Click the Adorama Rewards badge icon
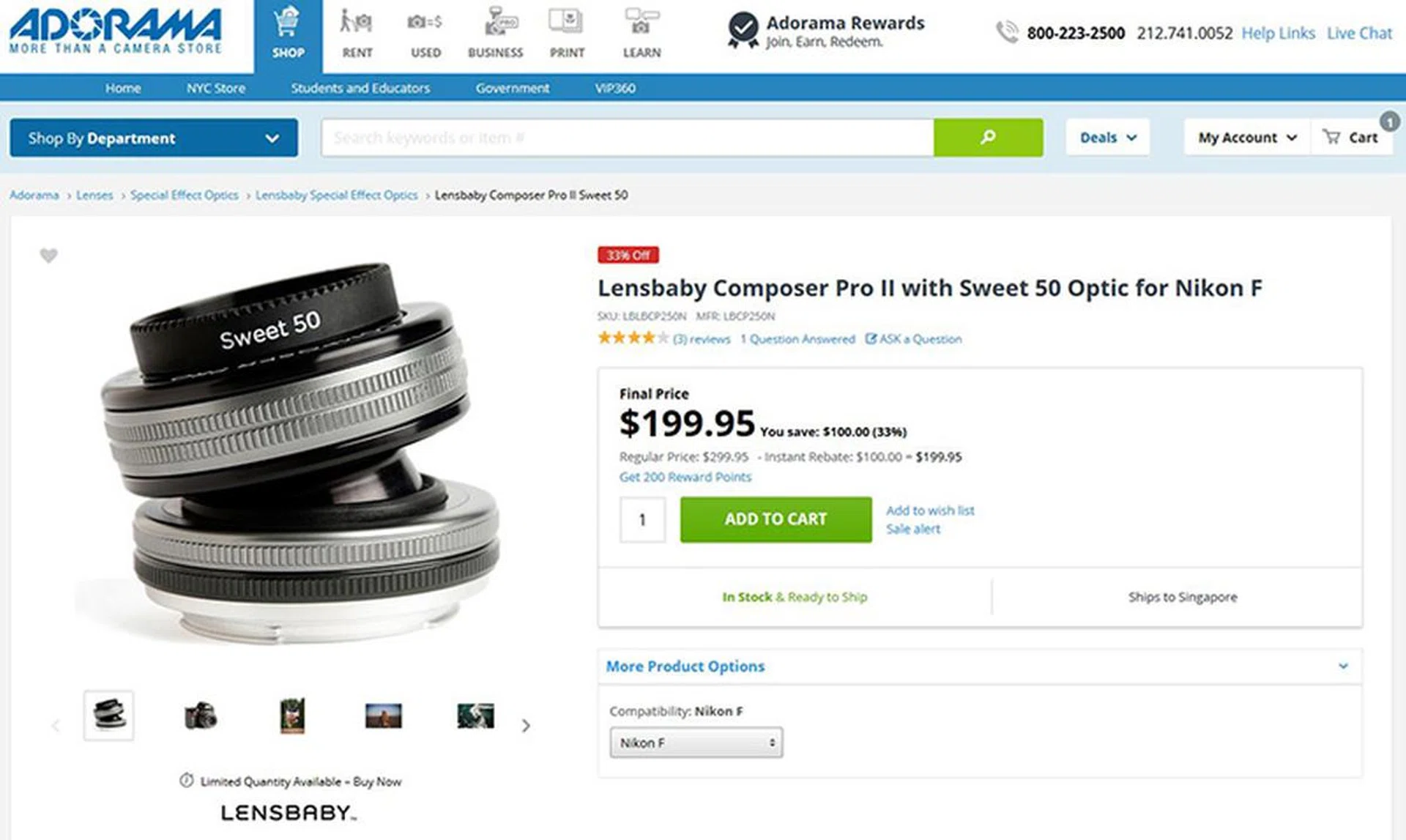Screen dimensions: 1406x840 [743, 30]
